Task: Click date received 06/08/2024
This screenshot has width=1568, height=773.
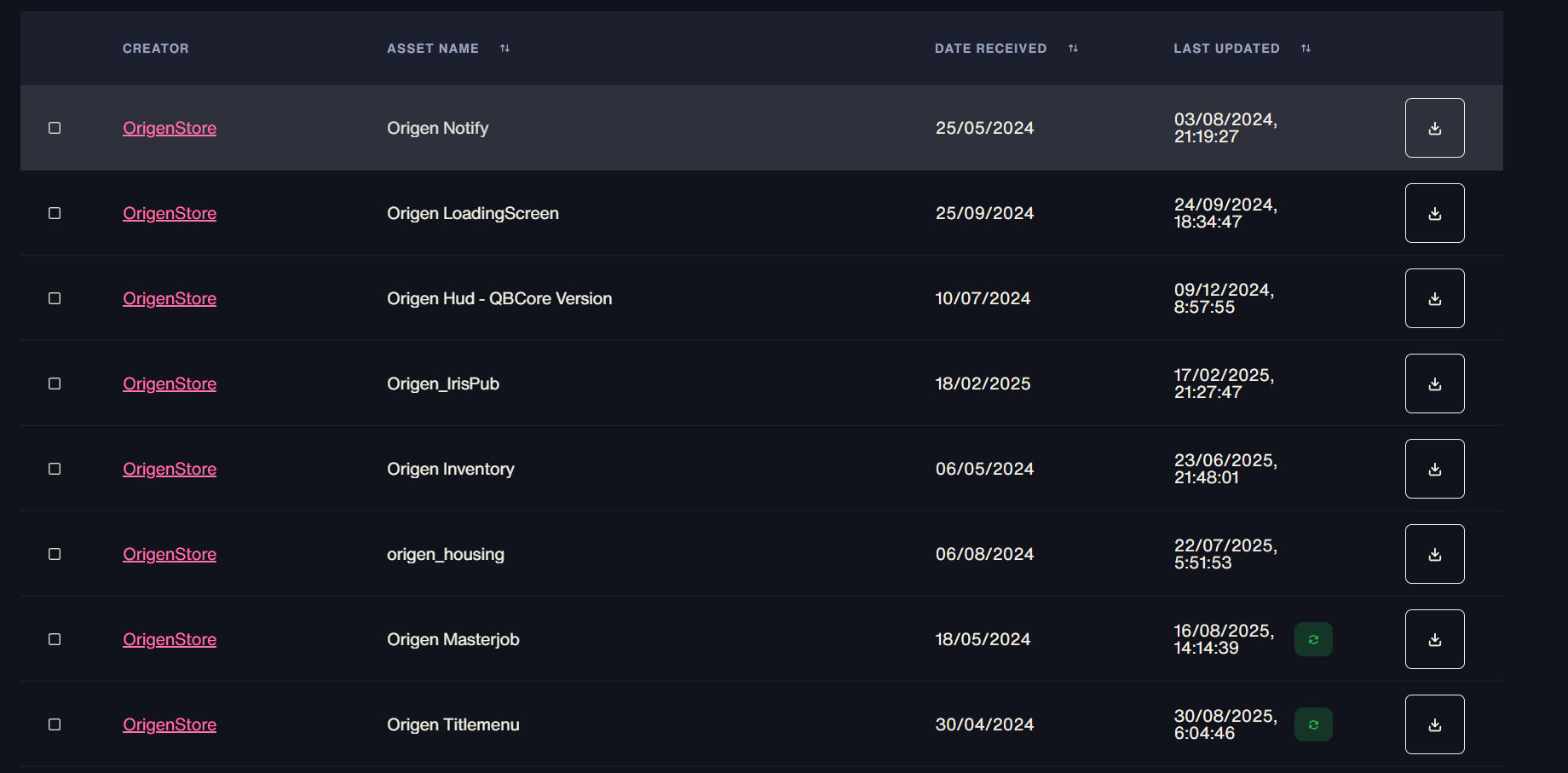Action: pos(984,554)
